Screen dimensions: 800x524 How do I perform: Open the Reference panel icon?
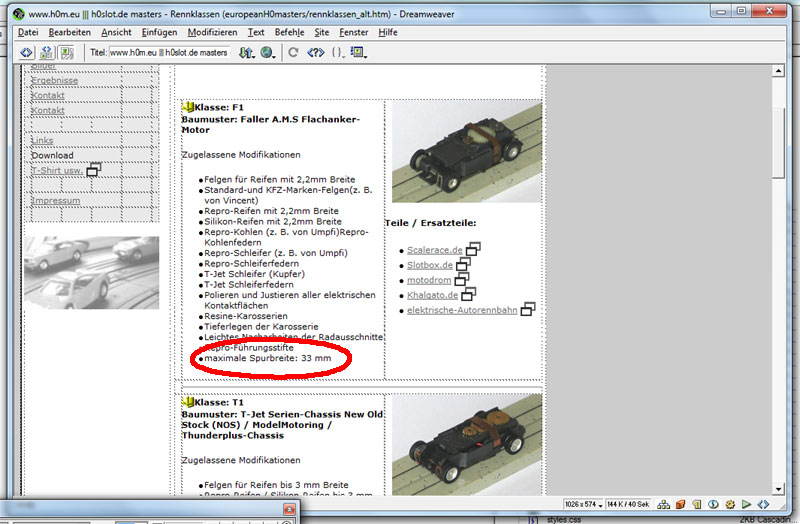tap(316, 52)
